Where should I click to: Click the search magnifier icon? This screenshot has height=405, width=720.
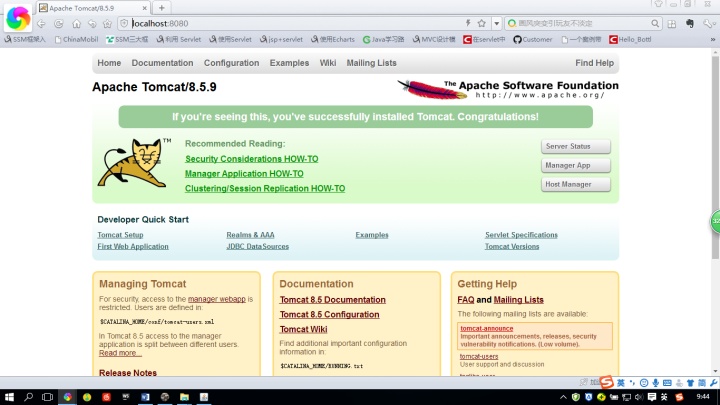pos(655,23)
